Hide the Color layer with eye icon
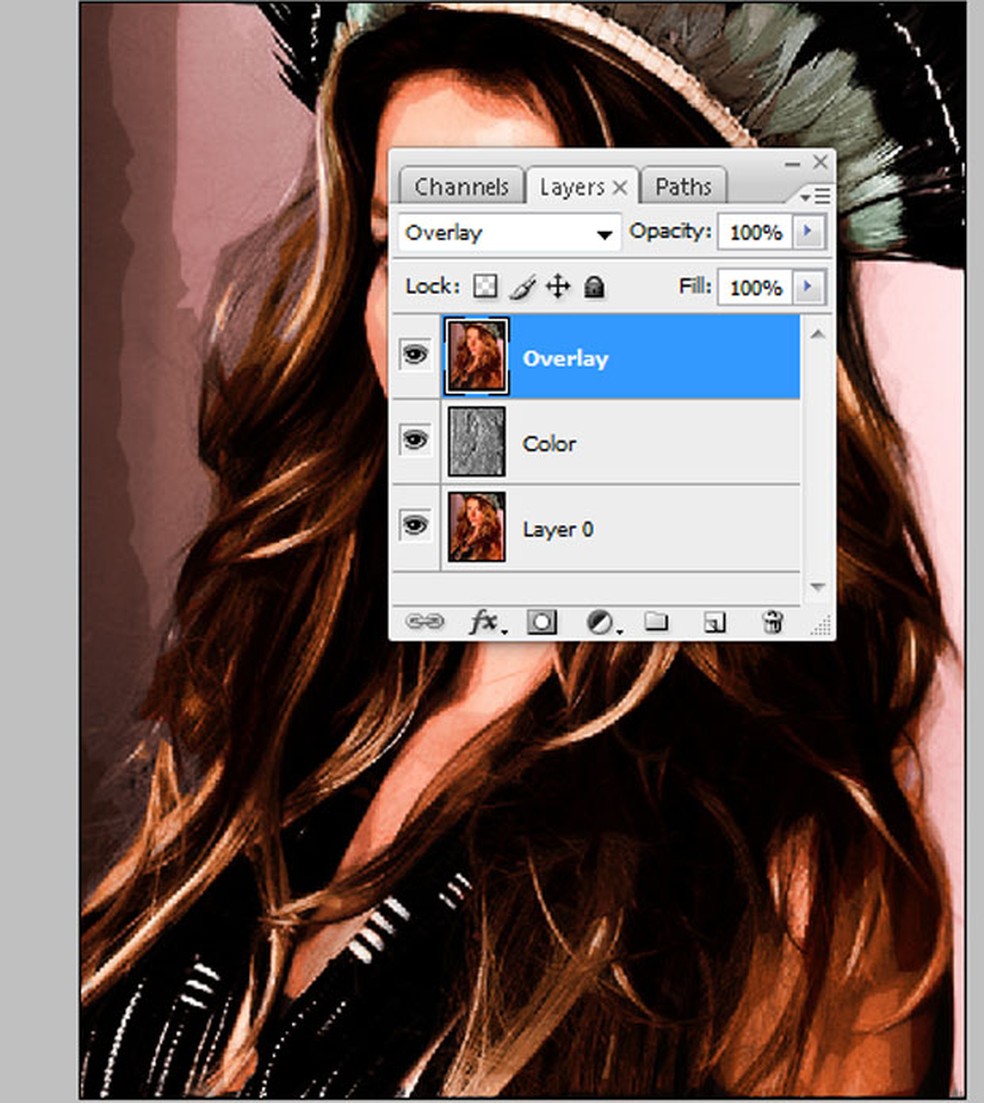 [x=415, y=440]
